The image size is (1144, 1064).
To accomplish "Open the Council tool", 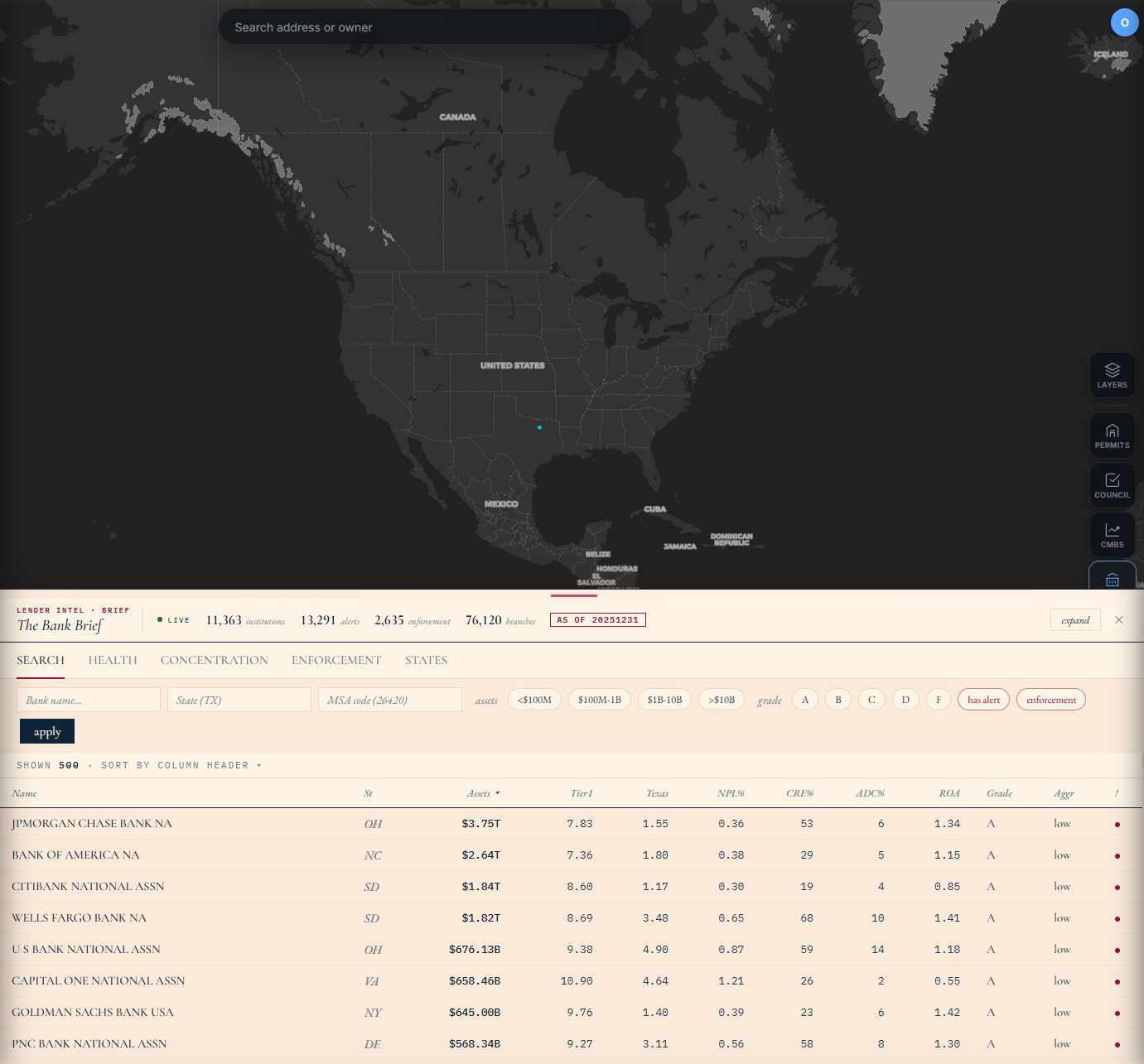I will click(1112, 485).
